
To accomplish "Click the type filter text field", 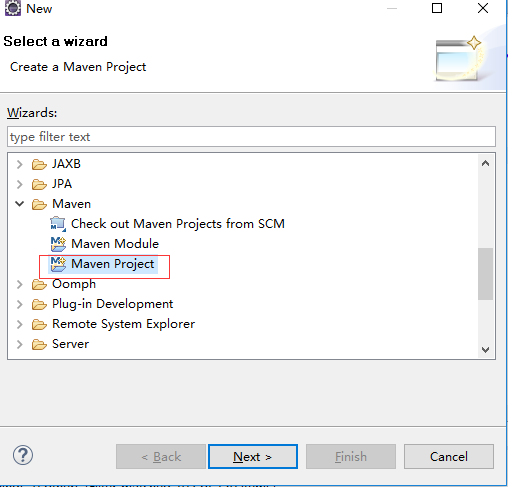I will coord(251,137).
